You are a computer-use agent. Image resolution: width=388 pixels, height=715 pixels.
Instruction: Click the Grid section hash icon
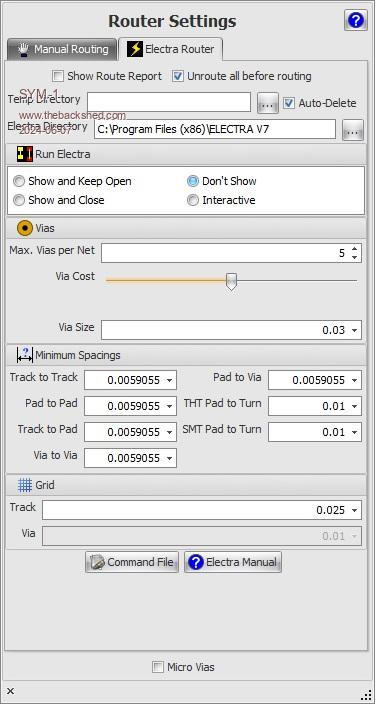(x=25, y=485)
